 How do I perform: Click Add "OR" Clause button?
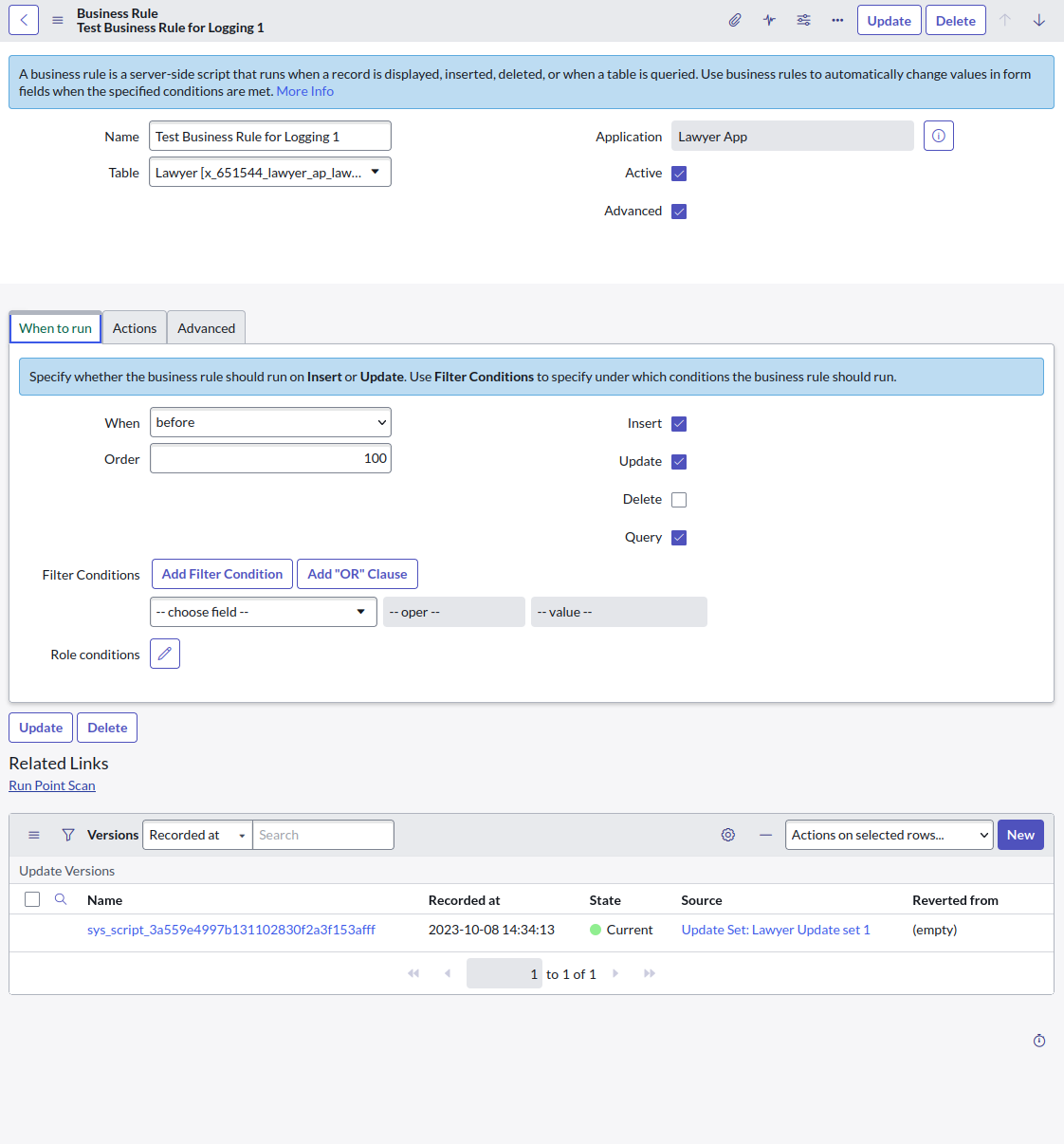358,574
